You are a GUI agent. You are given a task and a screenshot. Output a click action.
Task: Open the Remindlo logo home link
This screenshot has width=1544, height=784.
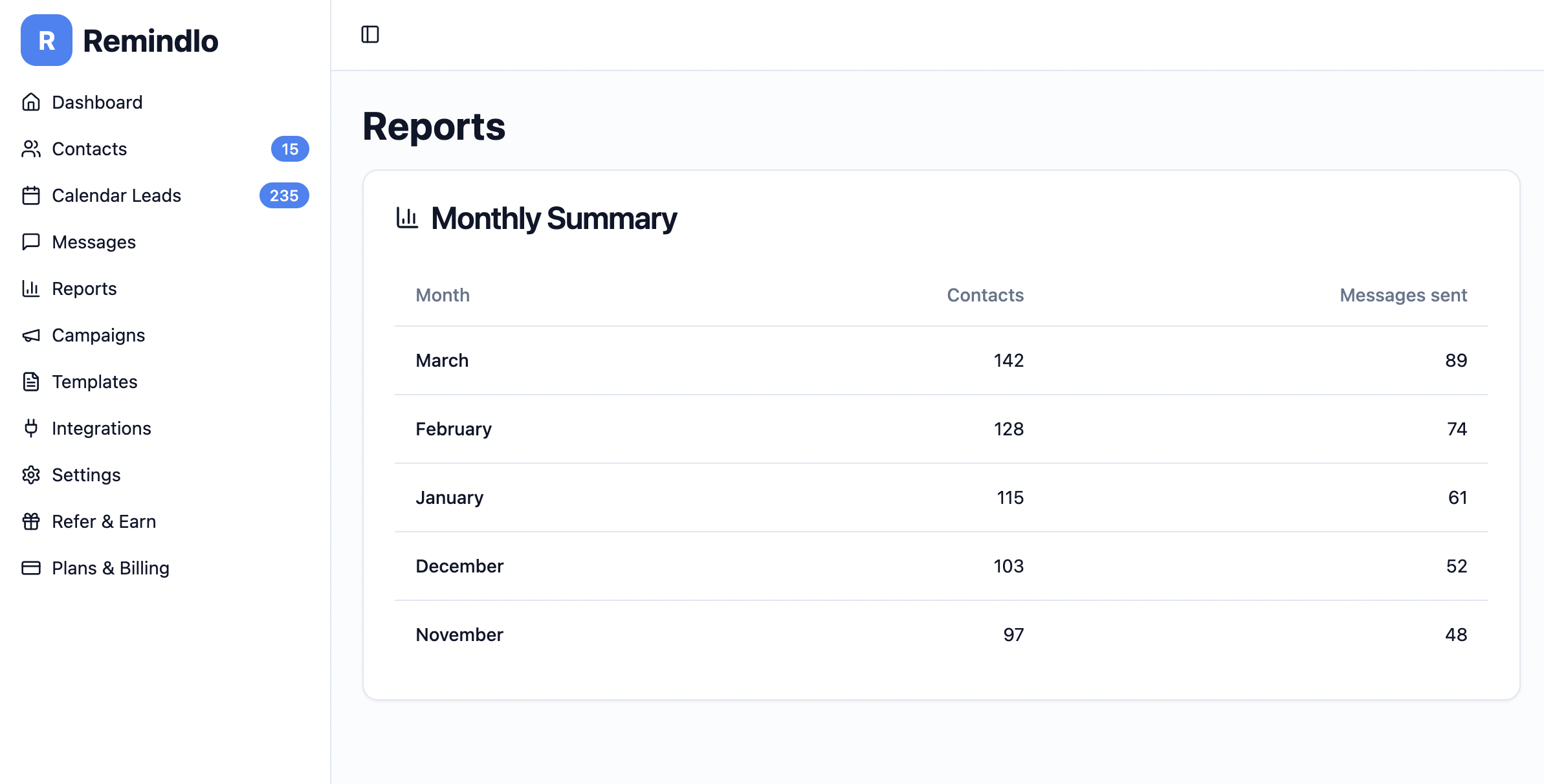coord(120,41)
